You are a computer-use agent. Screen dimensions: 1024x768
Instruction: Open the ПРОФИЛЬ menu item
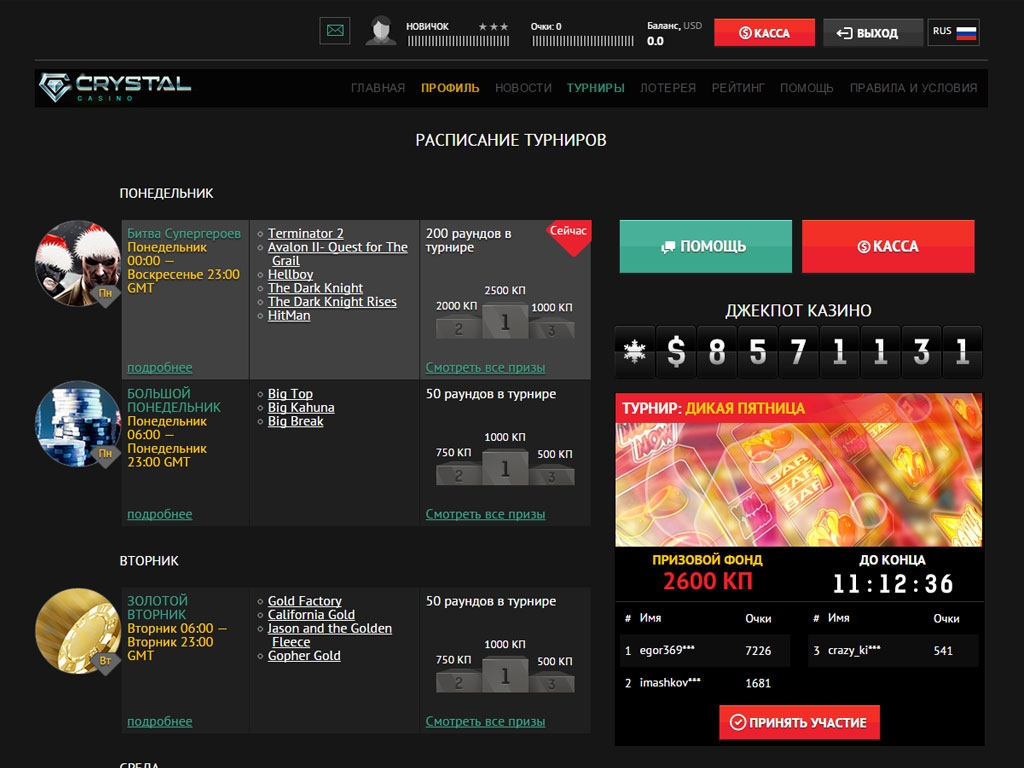tap(450, 88)
